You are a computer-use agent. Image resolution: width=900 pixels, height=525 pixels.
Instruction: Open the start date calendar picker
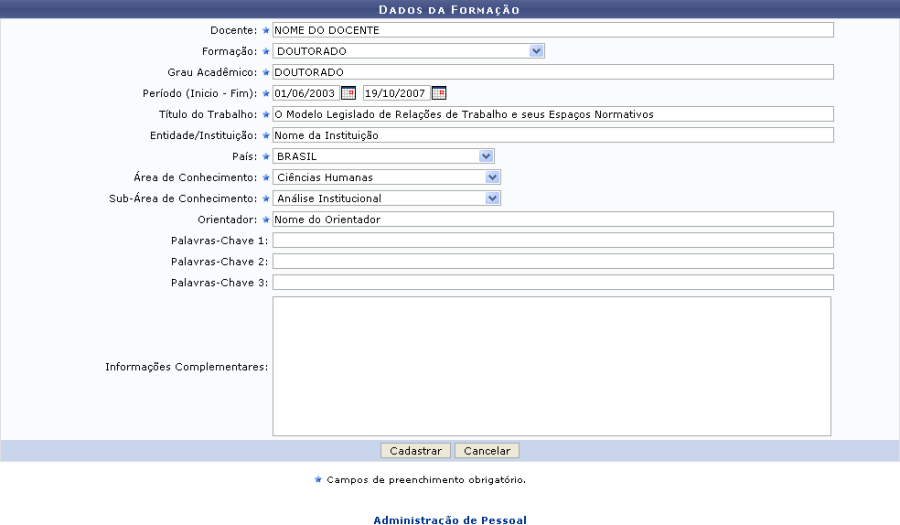[348, 93]
